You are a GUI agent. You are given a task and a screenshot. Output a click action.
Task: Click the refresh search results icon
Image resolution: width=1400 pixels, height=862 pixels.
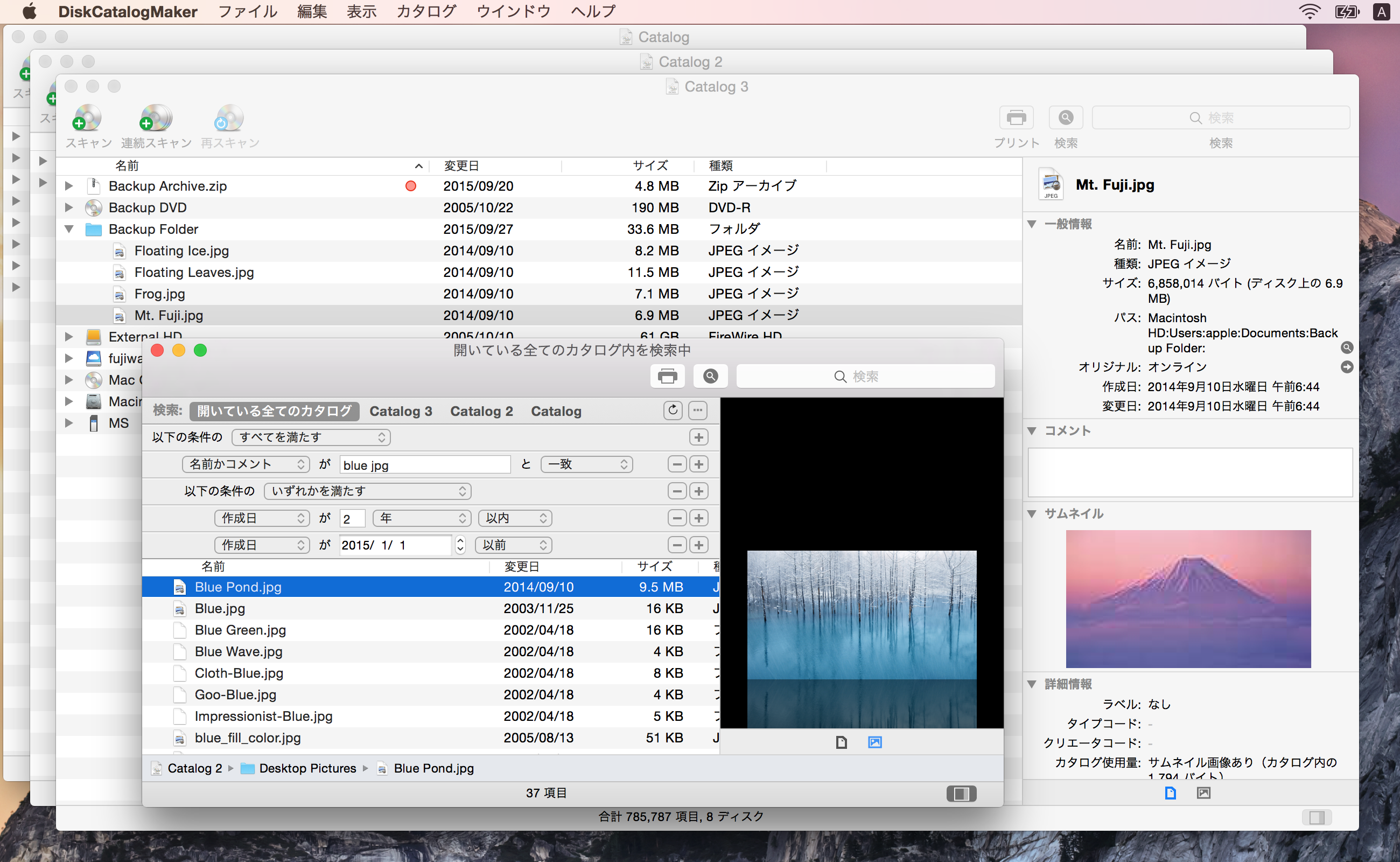point(673,411)
